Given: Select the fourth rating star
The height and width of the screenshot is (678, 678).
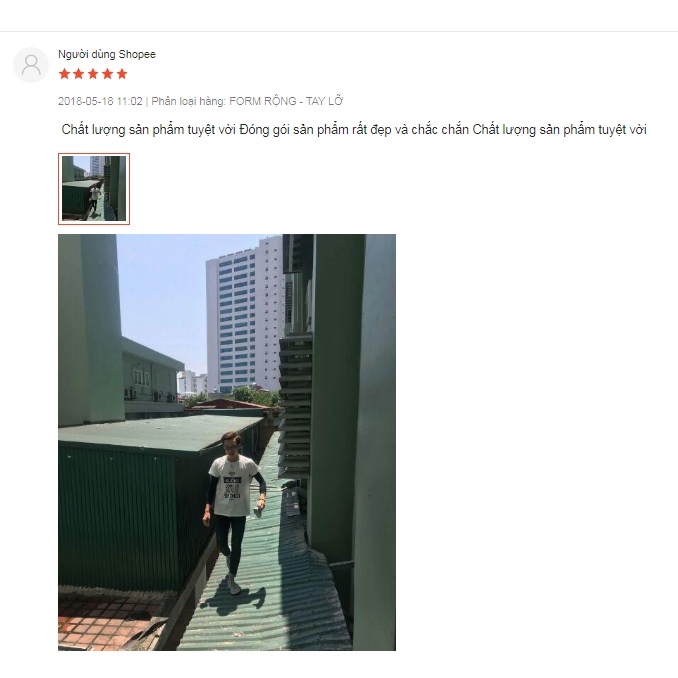Looking at the screenshot, I should pyautogui.click(x=107, y=74).
